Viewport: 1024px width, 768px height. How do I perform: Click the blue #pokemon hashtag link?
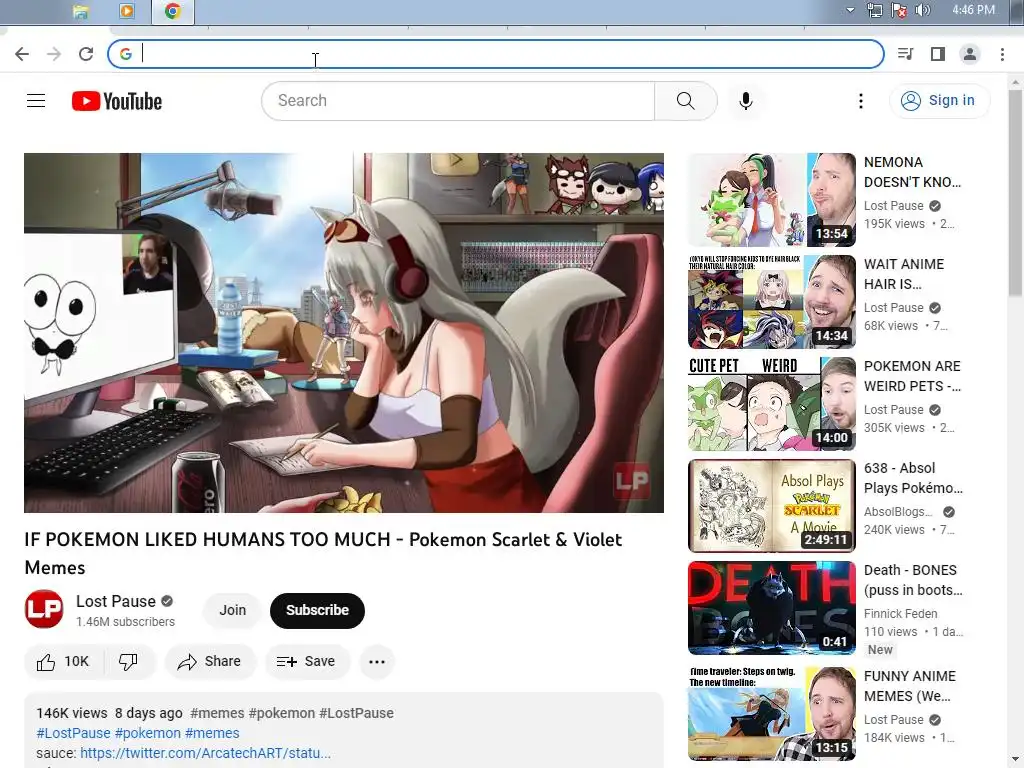[x=148, y=733]
